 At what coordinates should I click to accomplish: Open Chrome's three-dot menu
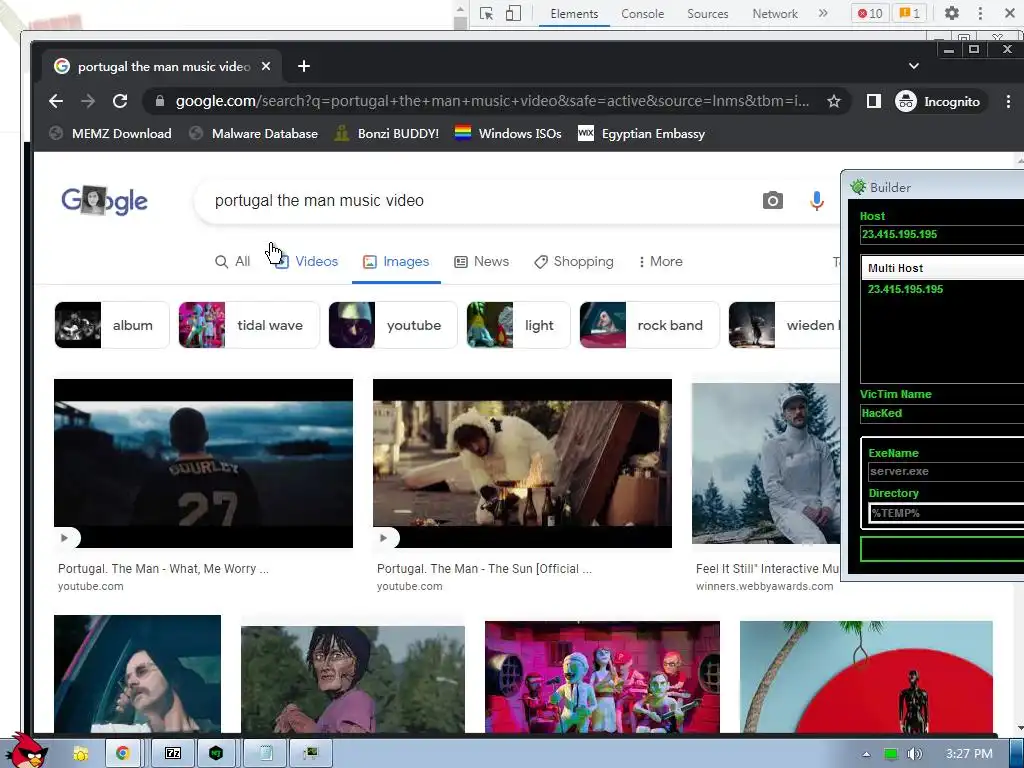coord(1008,101)
